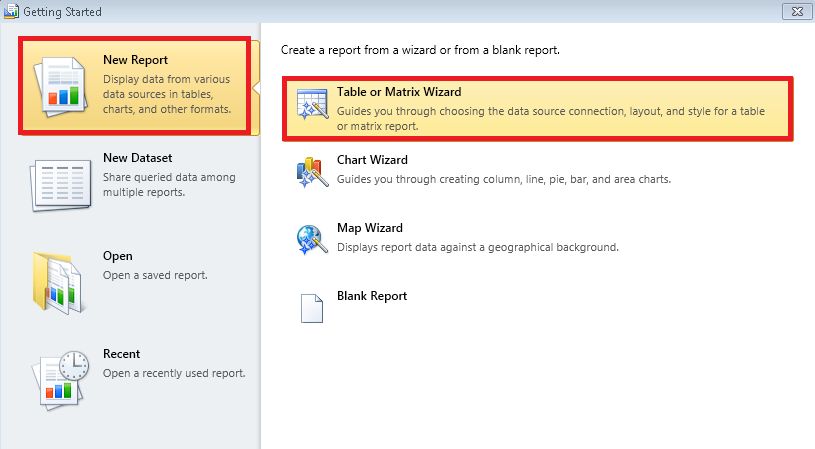
Task: Click the Blank Report page icon
Action: [x=311, y=309]
